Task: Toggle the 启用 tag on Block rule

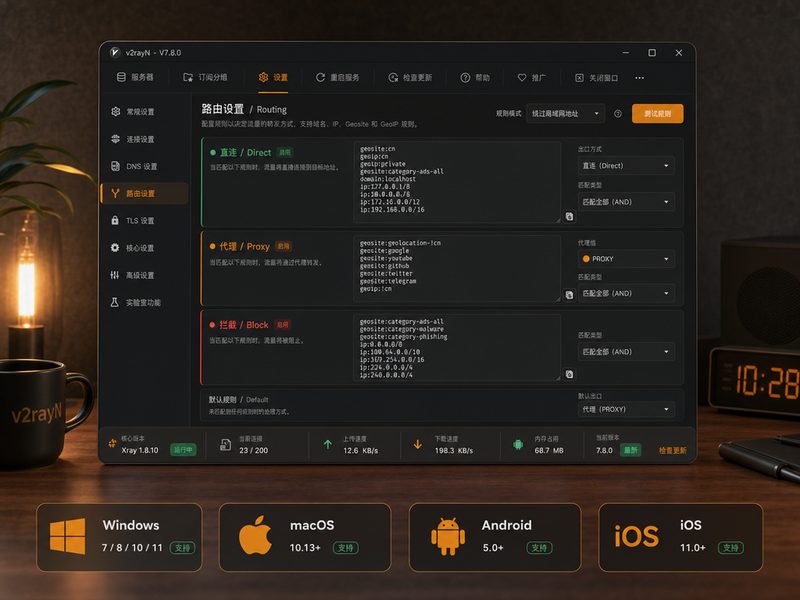Action: pos(283,324)
